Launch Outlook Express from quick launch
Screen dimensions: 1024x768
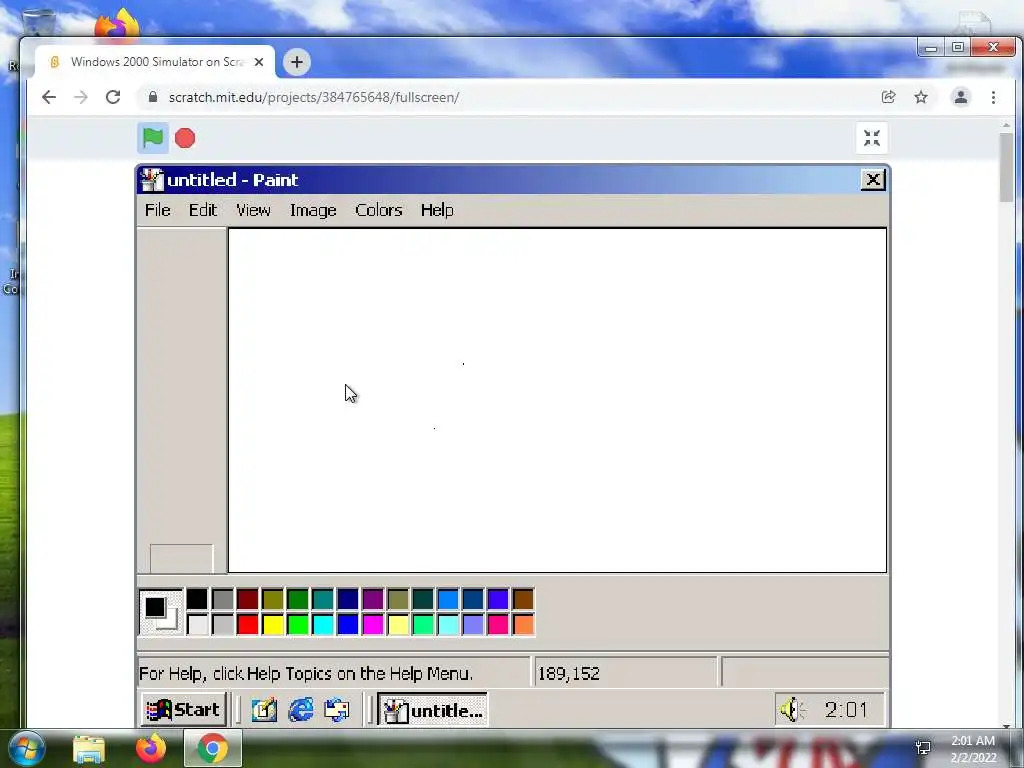tap(337, 710)
